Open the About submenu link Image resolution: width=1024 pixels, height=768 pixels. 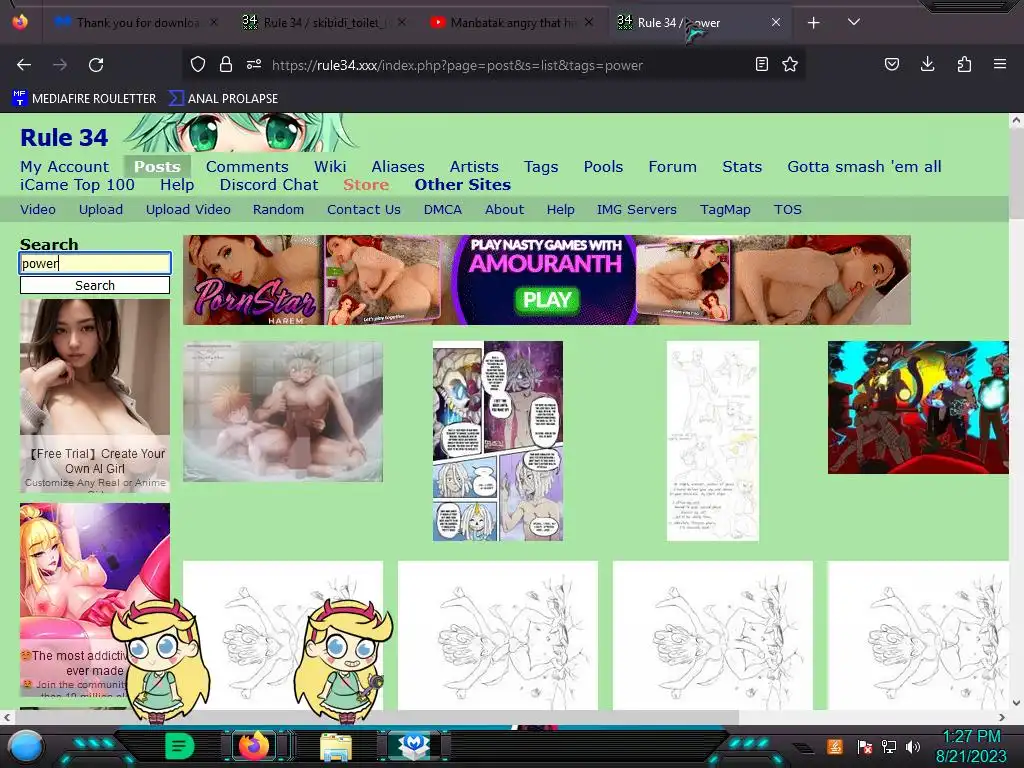504,210
